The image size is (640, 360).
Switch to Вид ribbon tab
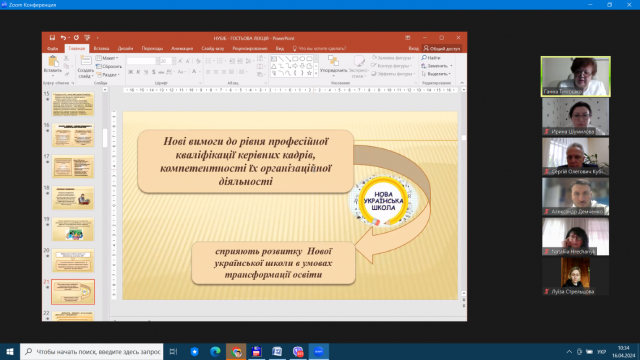tap(280, 49)
